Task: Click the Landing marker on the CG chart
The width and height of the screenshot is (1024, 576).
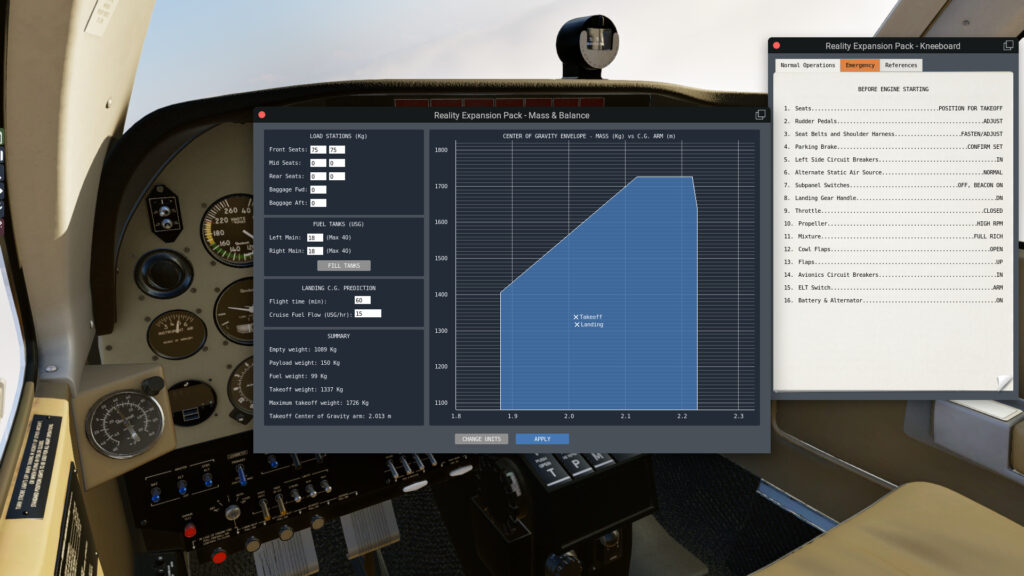Action: (577, 325)
